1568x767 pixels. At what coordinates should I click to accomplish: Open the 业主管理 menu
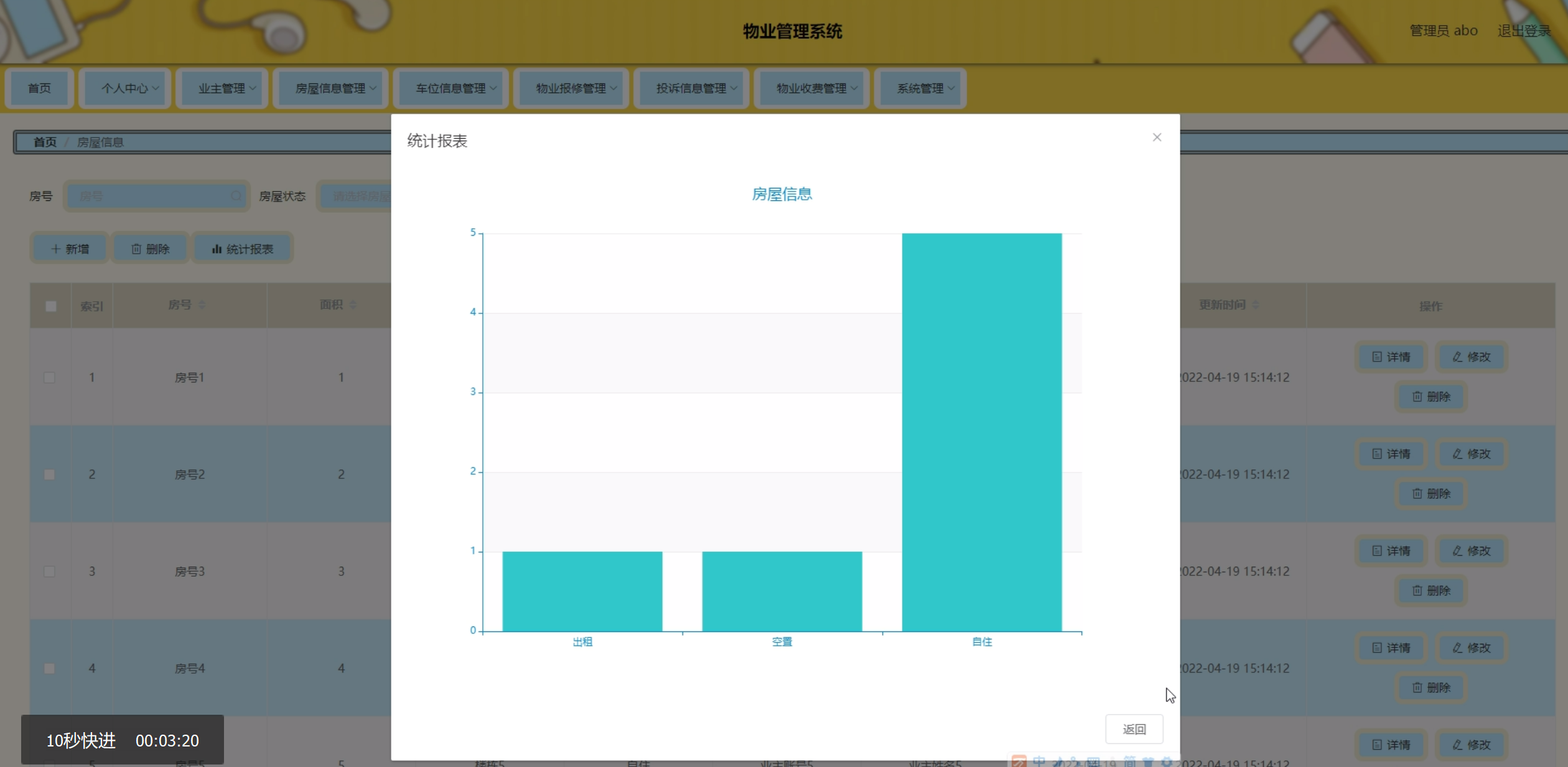pos(226,88)
